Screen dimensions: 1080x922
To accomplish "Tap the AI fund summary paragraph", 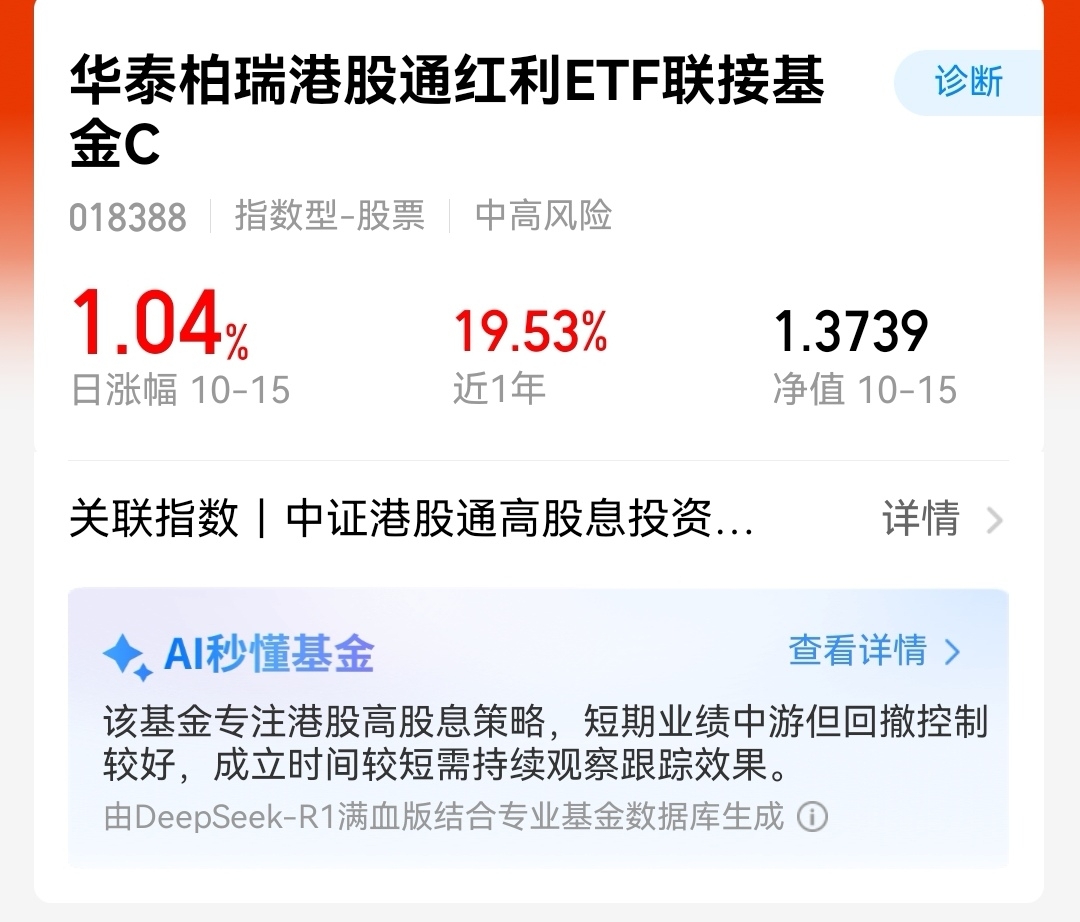I will click(546, 742).
